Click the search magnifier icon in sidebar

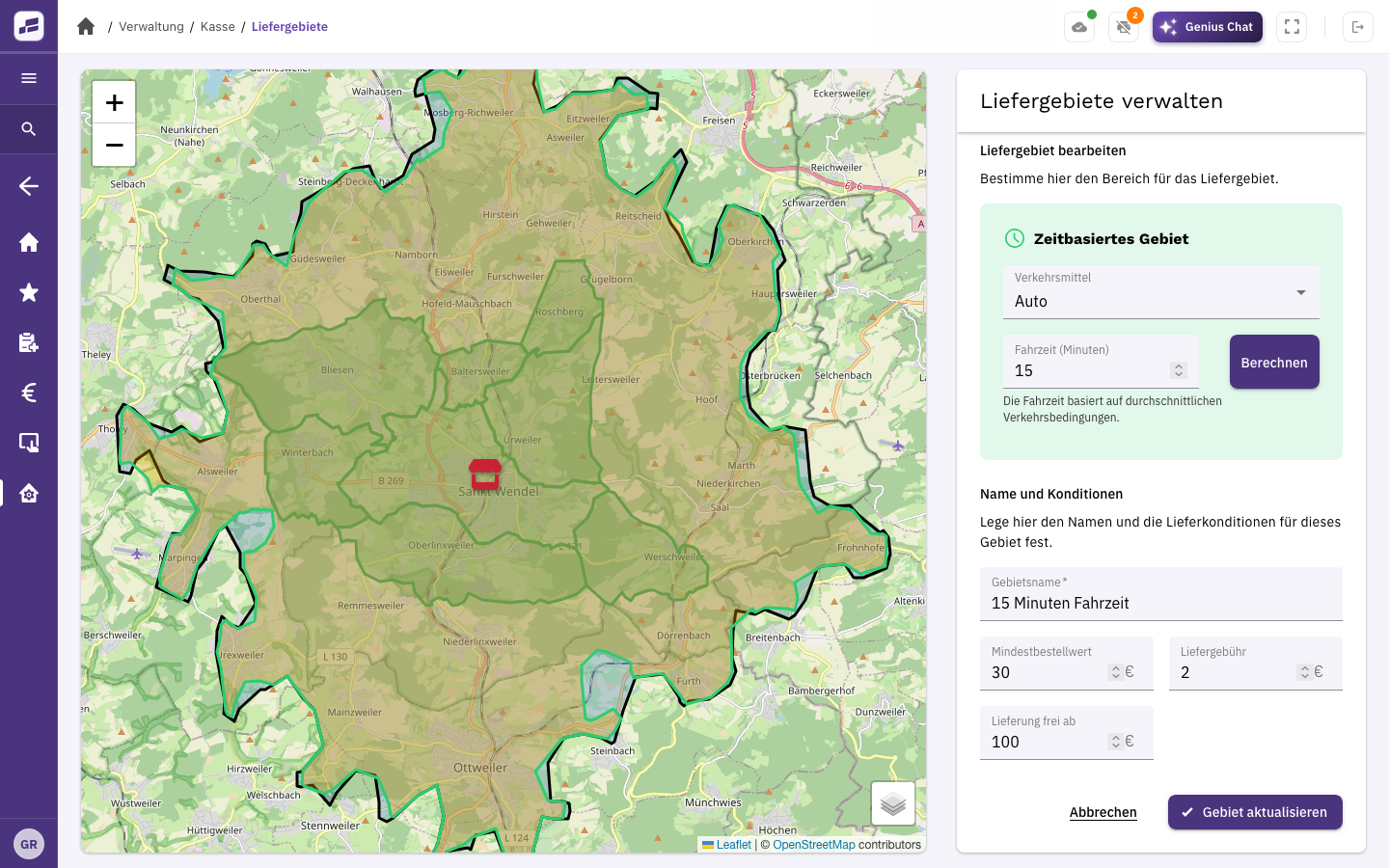[x=29, y=128]
